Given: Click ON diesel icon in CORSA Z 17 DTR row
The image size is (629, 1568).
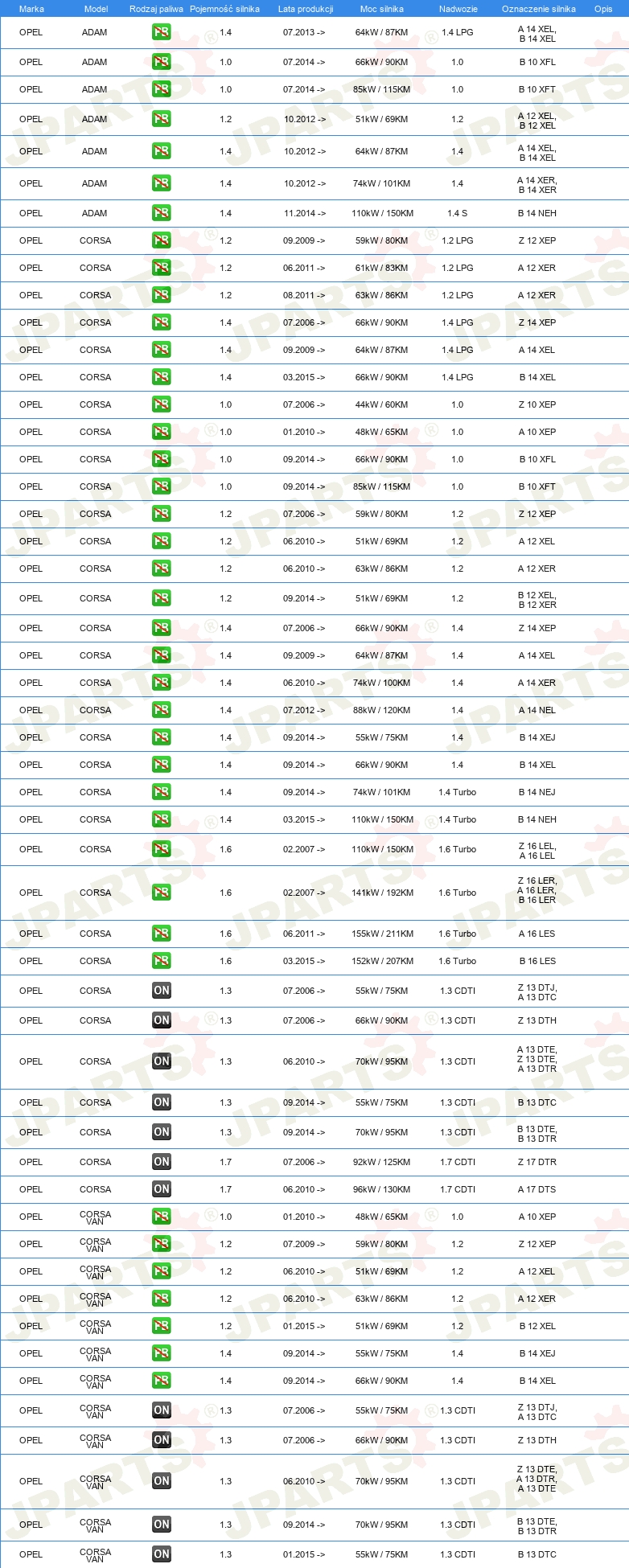Looking at the screenshot, I should tap(162, 1162).
